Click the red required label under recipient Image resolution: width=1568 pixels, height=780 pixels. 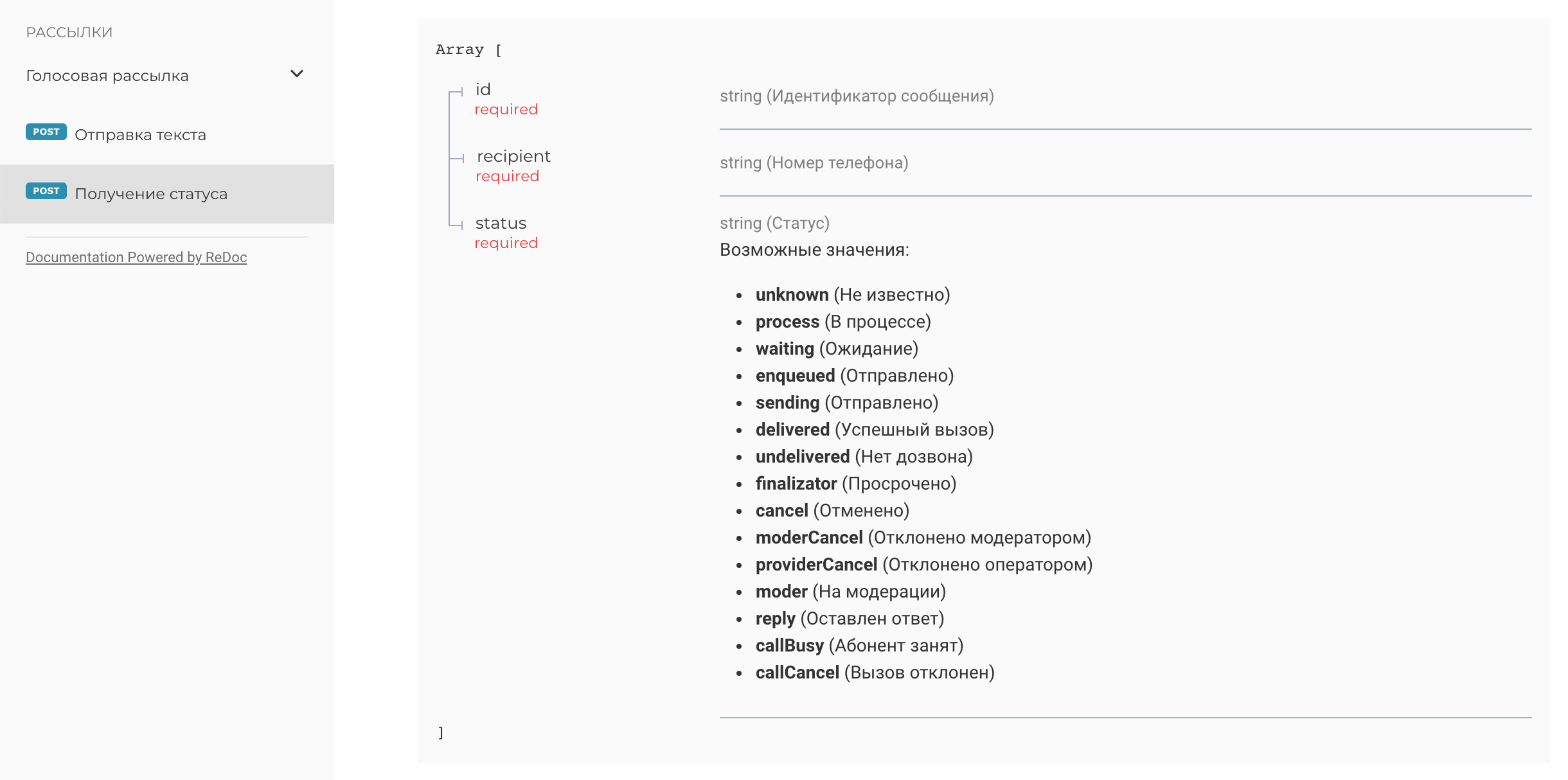click(507, 176)
